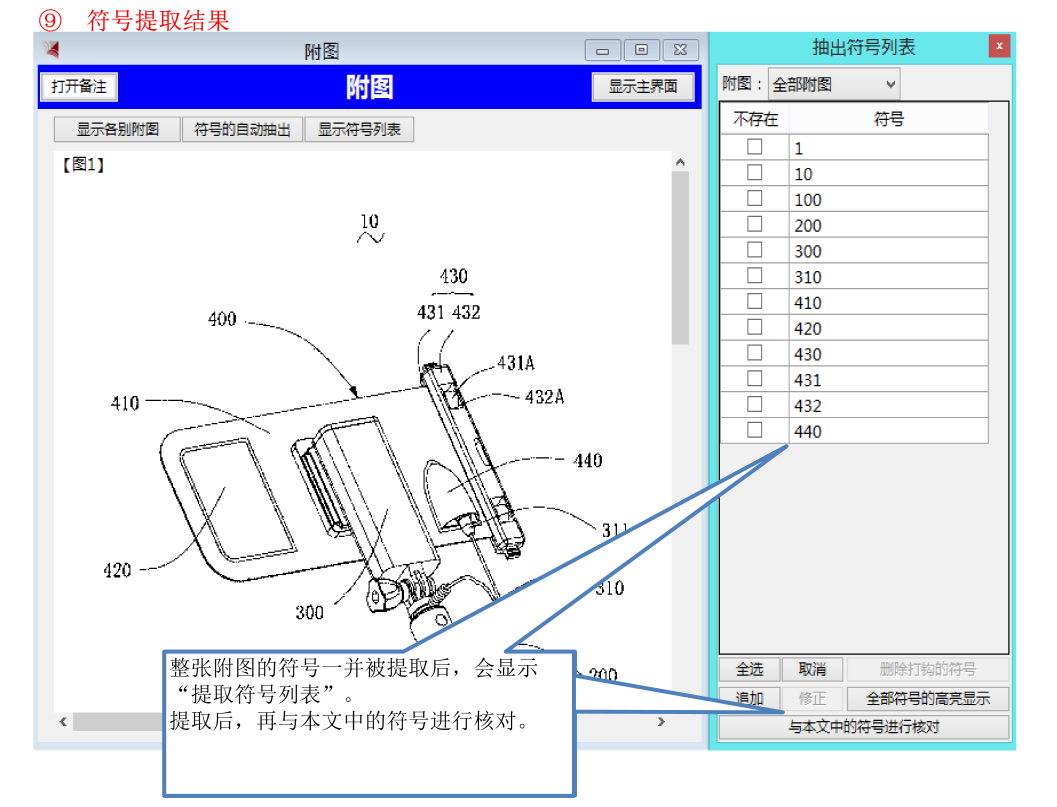This screenshot has height=807, width=1057.
Task: Select the symbol cell reading 430
Action: [x=888, y=354]
